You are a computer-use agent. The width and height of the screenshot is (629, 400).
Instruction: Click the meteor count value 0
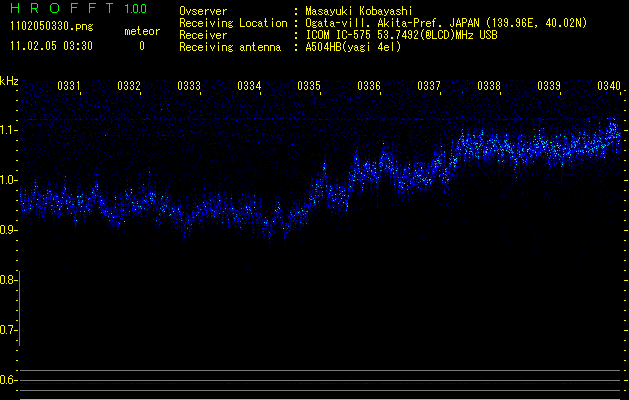click(x=142, y=46)
